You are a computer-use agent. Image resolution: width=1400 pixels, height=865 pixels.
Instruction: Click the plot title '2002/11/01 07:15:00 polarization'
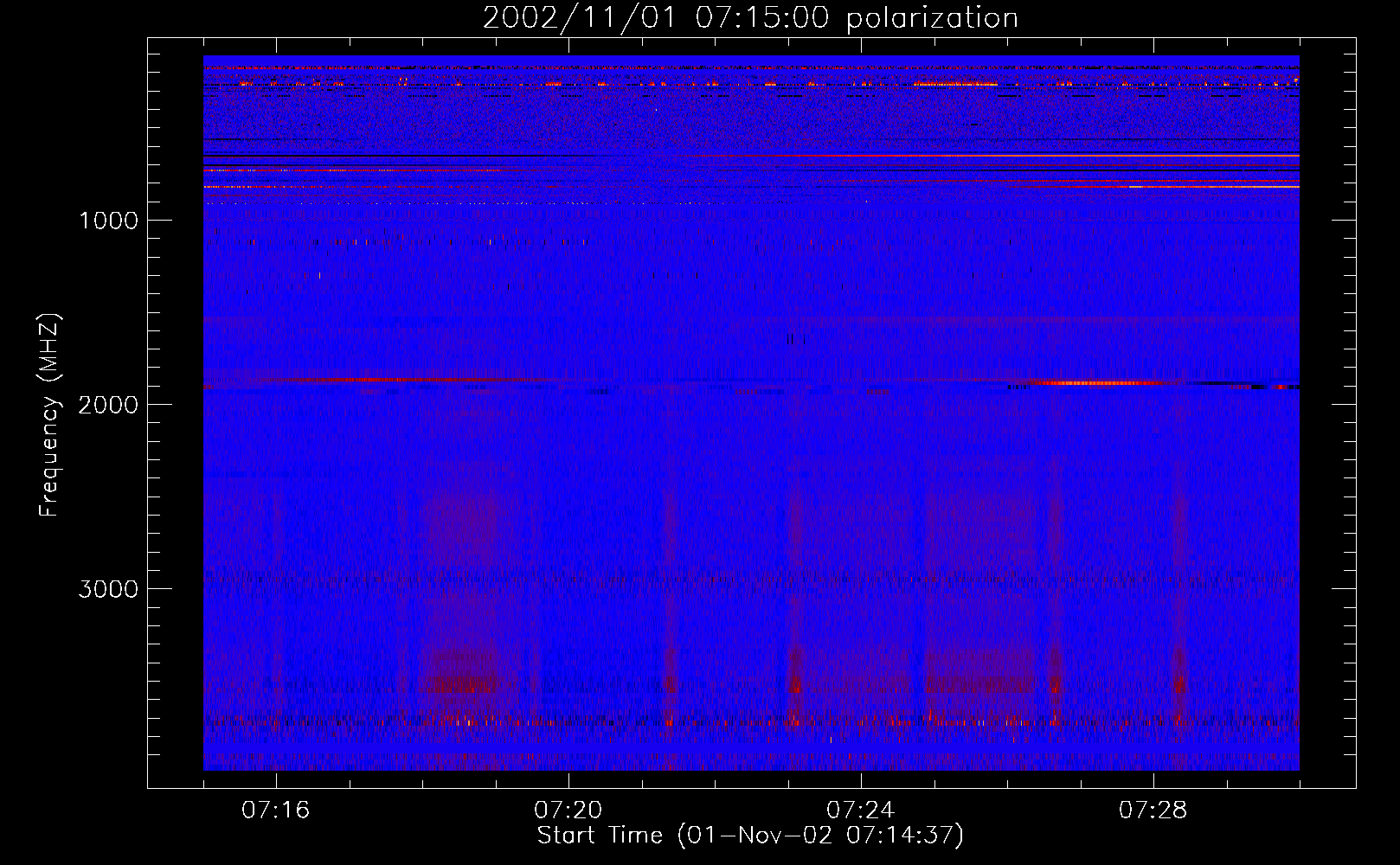750,18
